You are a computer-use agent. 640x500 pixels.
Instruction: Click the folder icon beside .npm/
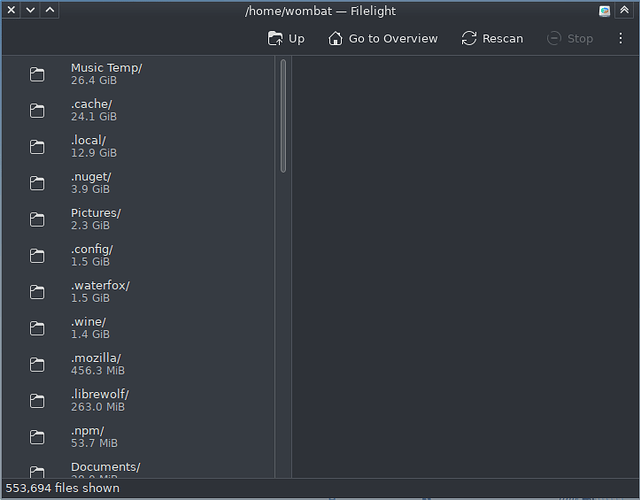pyautogui.click(x=38, y=437)
